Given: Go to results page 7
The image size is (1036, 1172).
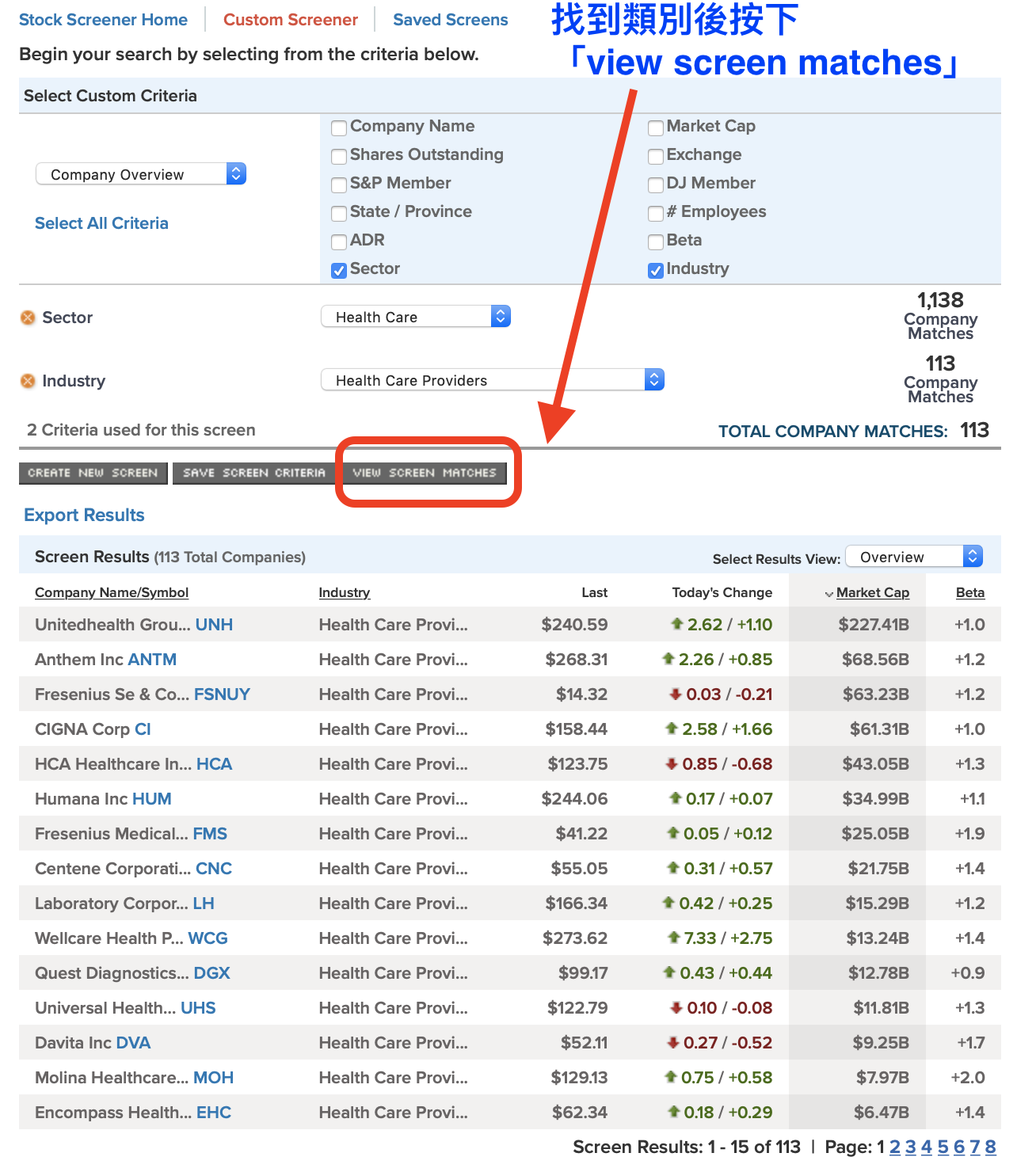Looking at the screenshot, I should pos(975,1147).
